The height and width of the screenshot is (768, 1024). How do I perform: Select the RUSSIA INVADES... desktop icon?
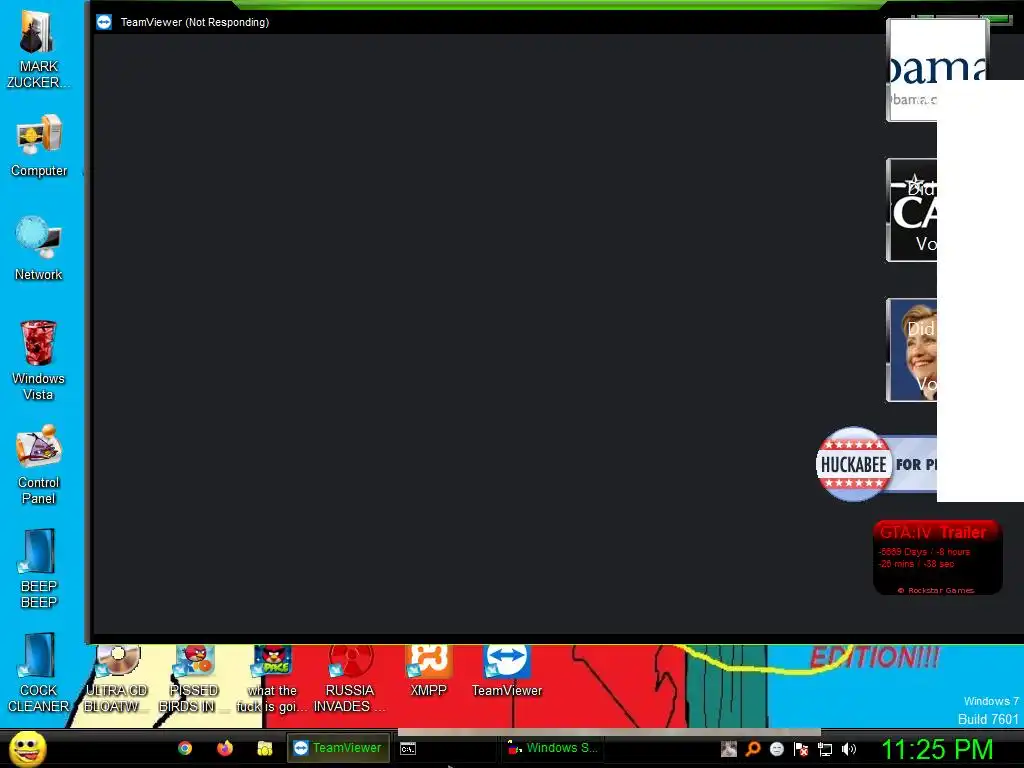[x=350, y=679]
